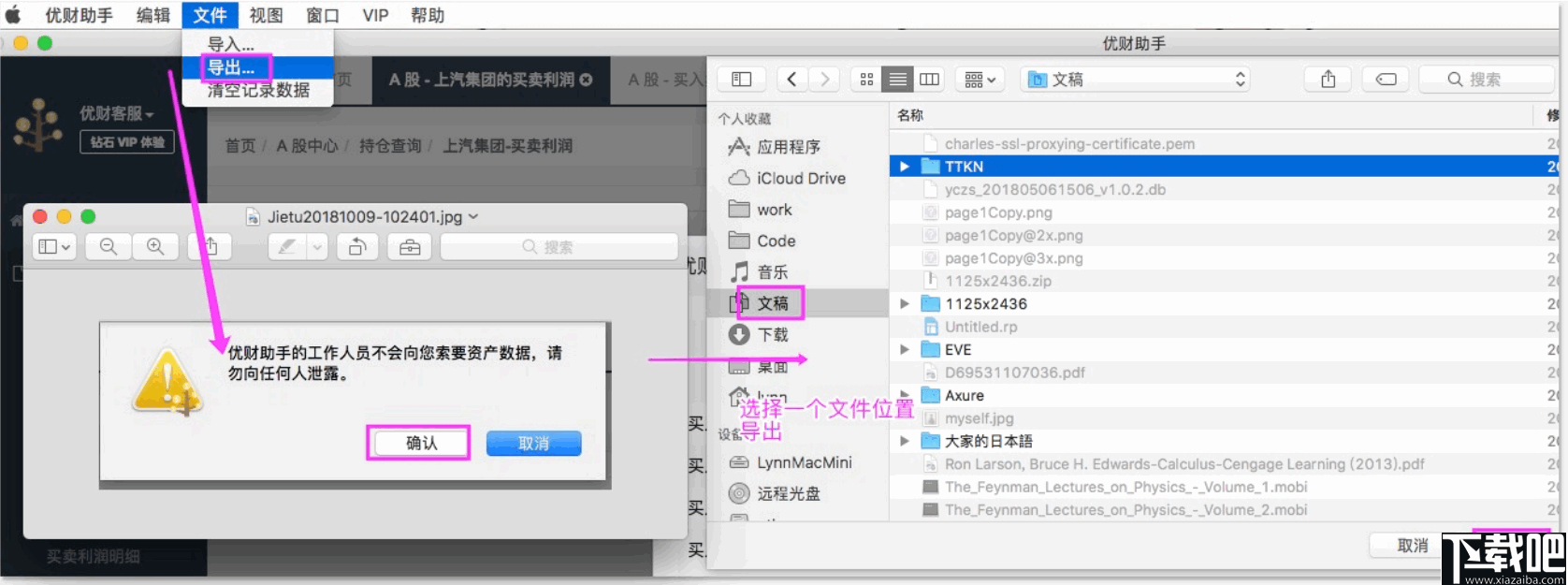Click the markup pen icon in Preview
Screen dimensions: 1568x585
point(287,247)
